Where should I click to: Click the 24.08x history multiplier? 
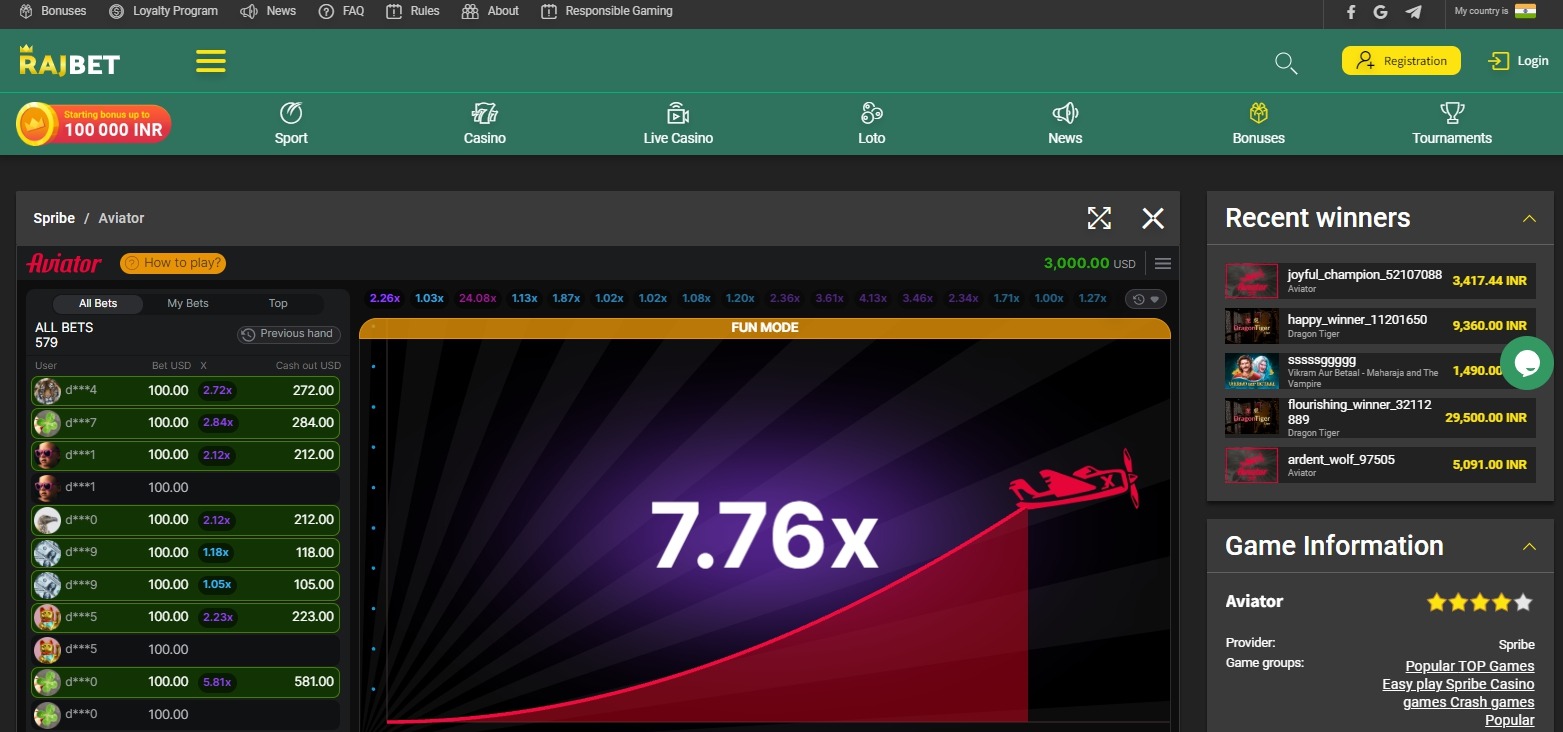pyautogui.click(x=477, y=298)
